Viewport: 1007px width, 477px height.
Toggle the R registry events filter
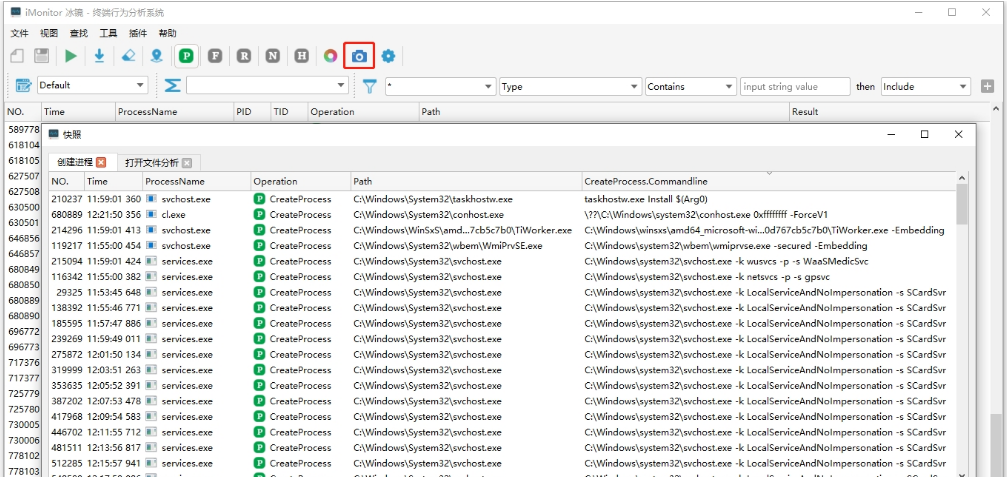(x=244, y=56)
